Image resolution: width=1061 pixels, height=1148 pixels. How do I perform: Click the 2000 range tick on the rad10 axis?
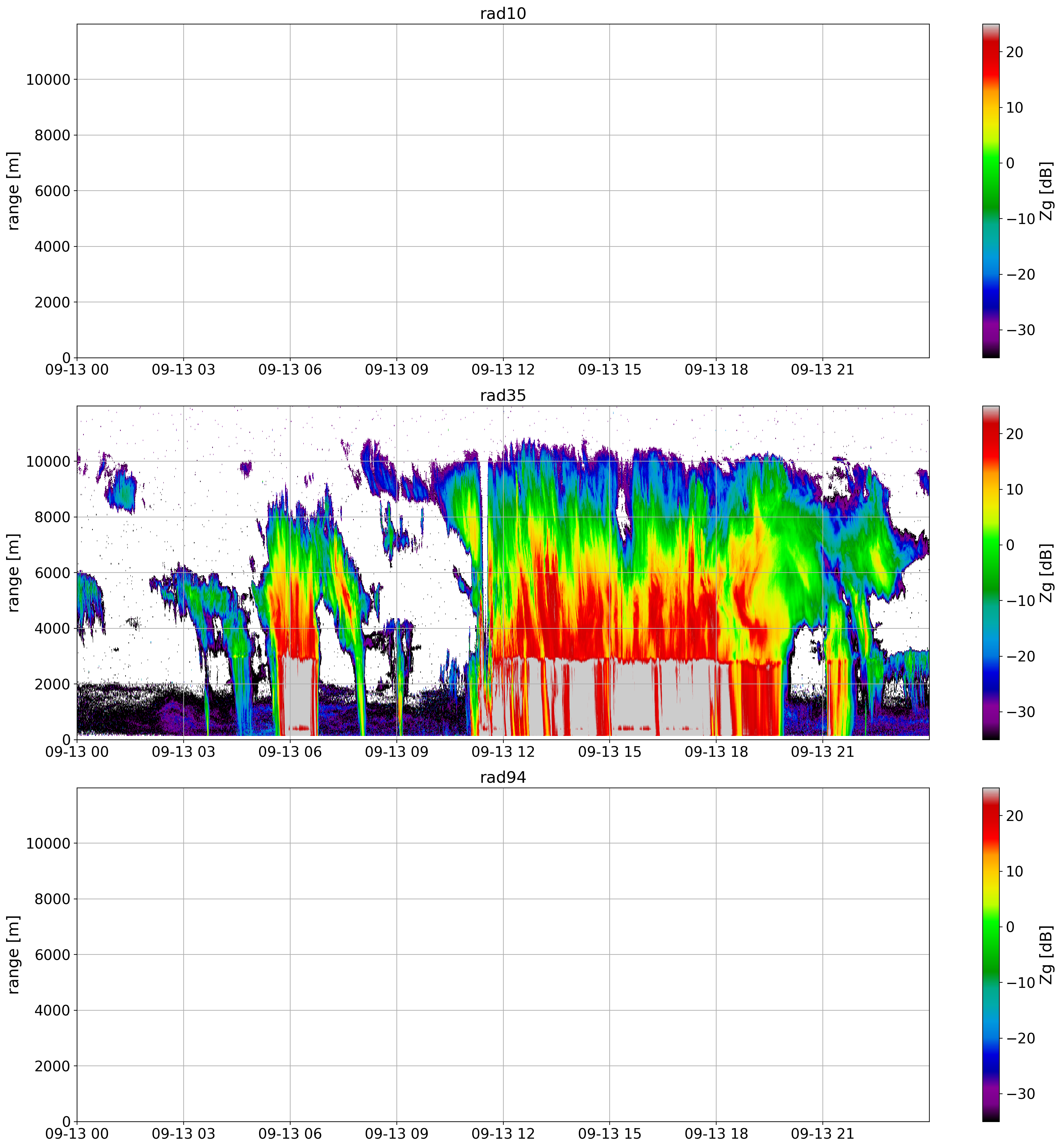click(52, 303)
